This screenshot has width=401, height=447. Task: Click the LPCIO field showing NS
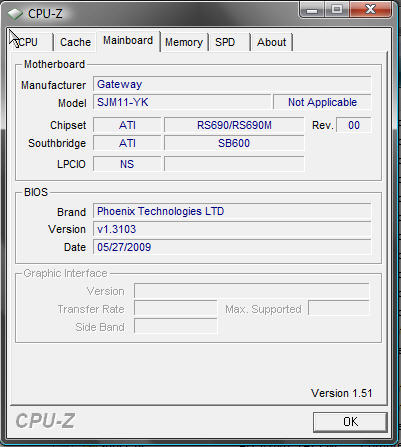(127, 164)
